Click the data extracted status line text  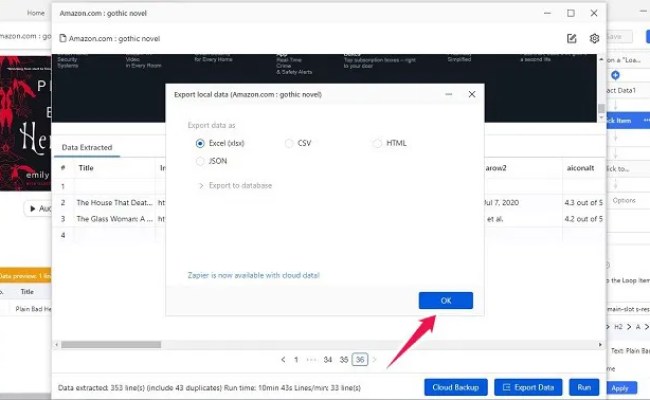pos(209,388)
